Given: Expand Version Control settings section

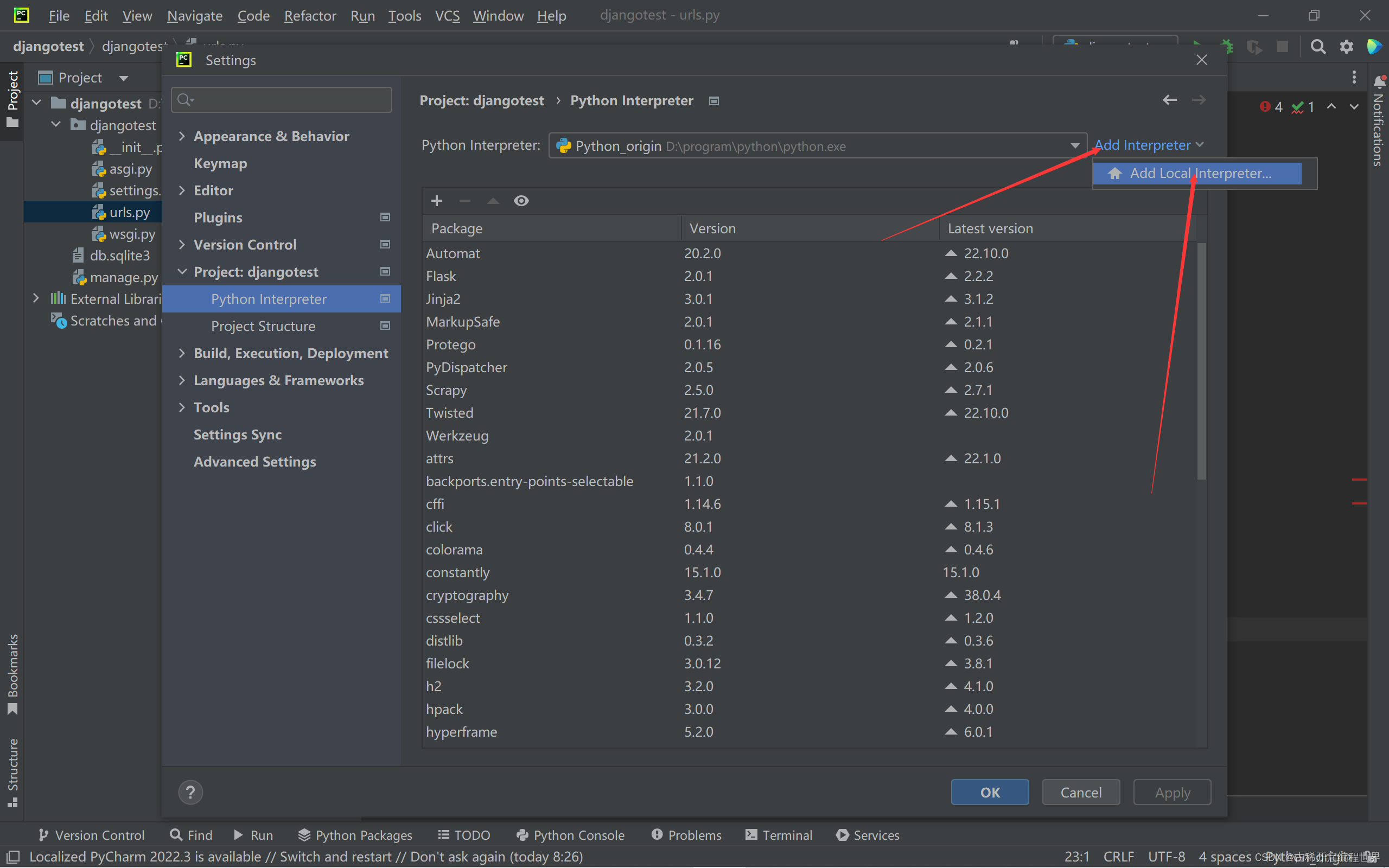Looking at the screenshot, I should coord(182,245).
